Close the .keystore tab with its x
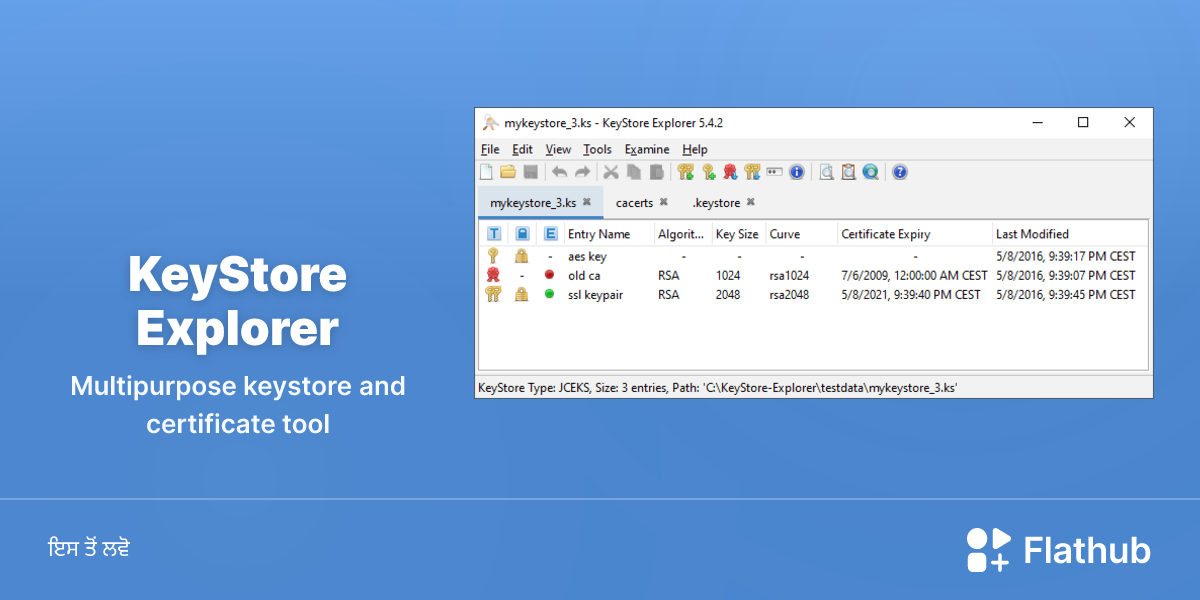The image size is (1200, 600). [x=750, y=202]
